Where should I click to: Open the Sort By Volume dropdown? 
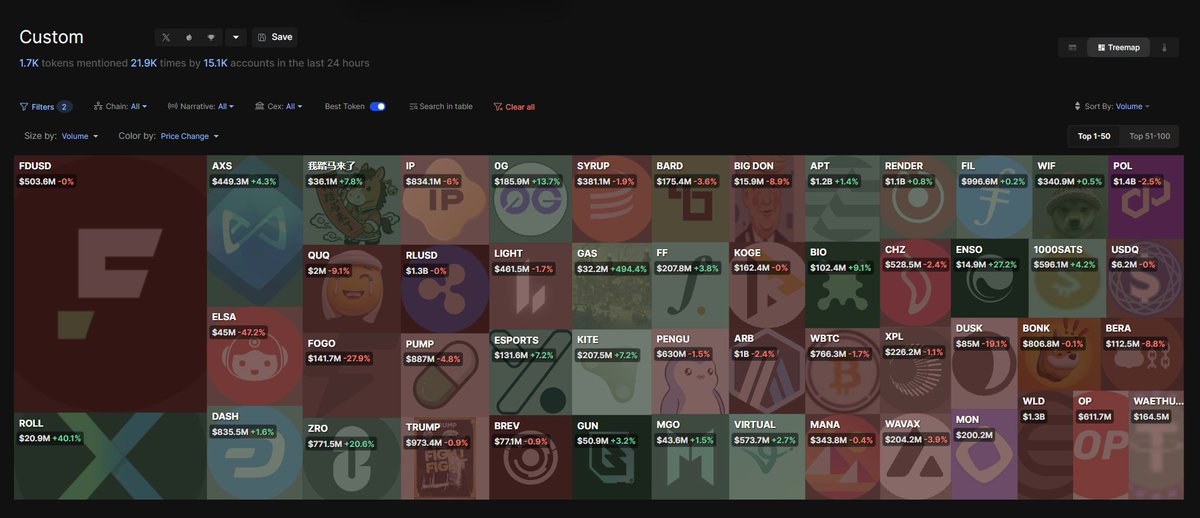(x=1111, y=106)
